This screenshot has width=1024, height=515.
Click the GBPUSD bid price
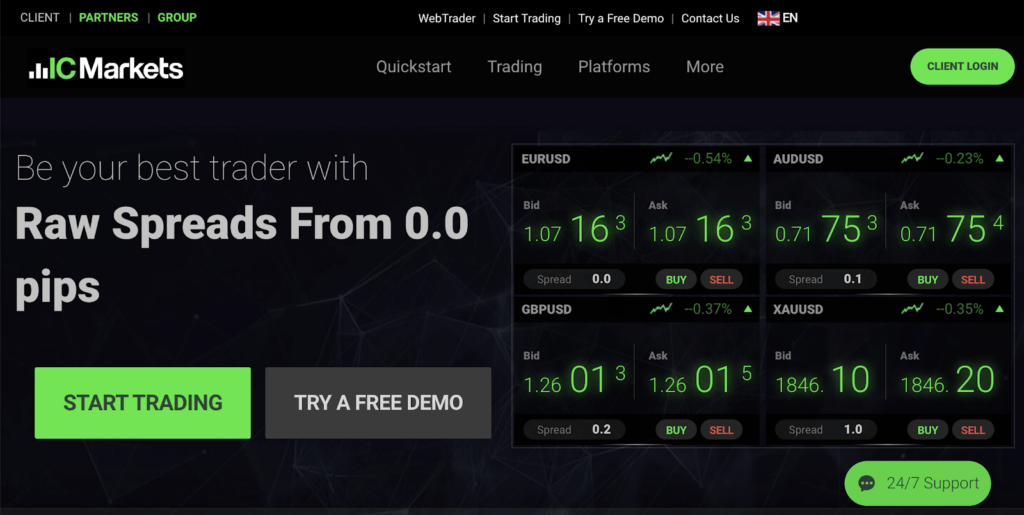click(575, 380)
